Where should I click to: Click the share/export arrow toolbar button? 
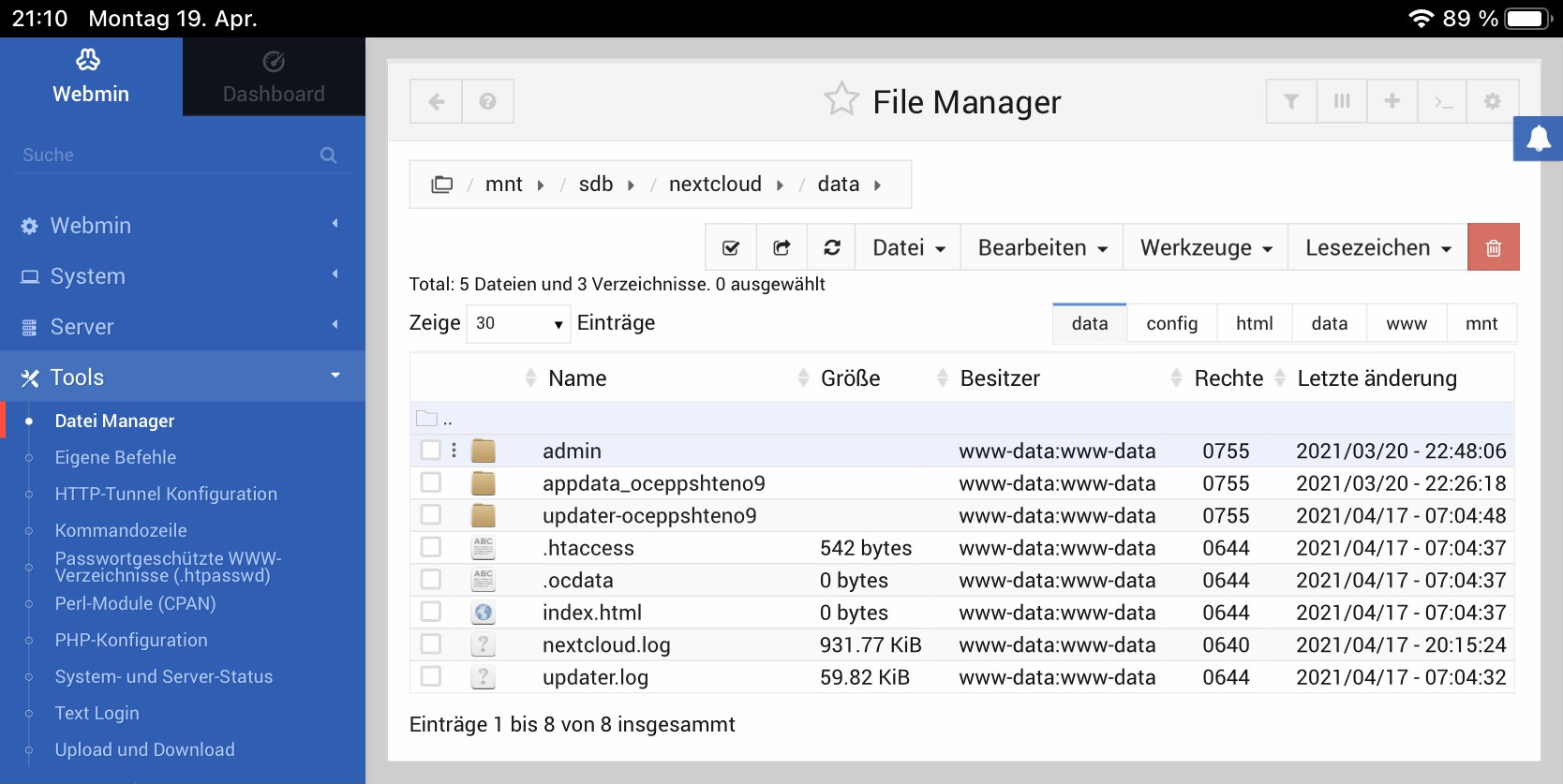(781, 247)
